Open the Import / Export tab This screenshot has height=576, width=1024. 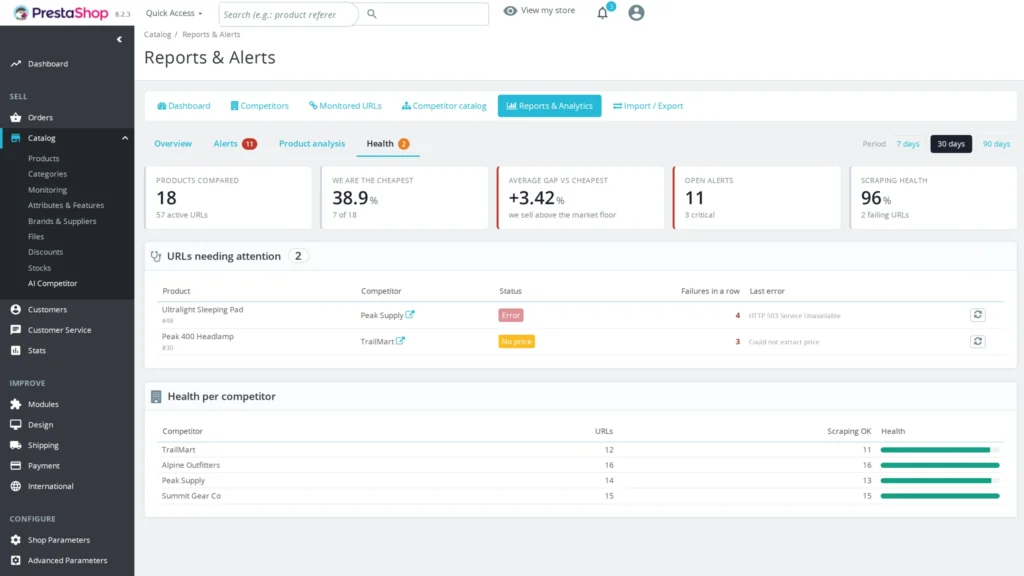click(648, 106)
